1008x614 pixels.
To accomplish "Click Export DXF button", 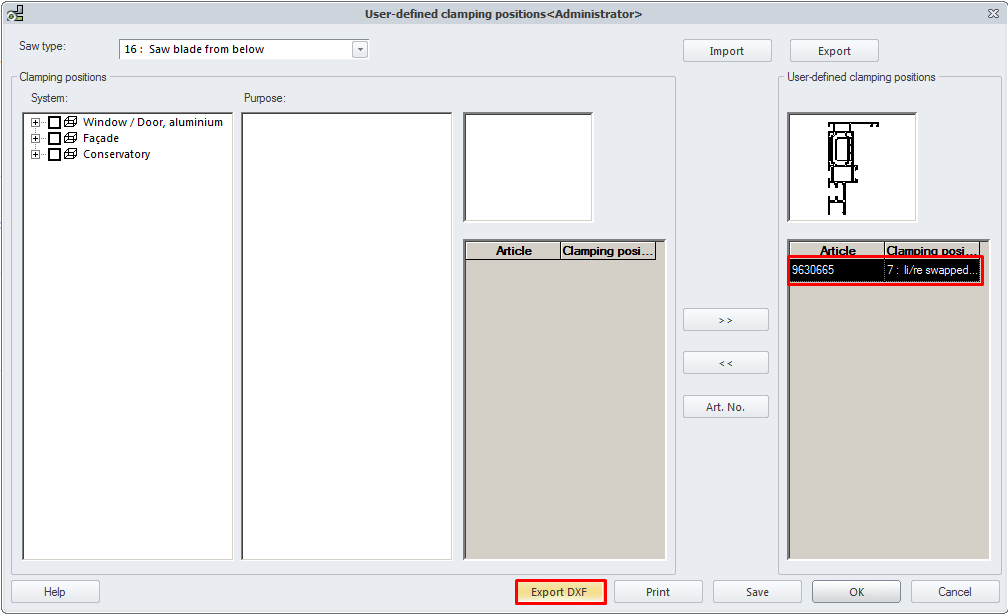I will 561,592.
